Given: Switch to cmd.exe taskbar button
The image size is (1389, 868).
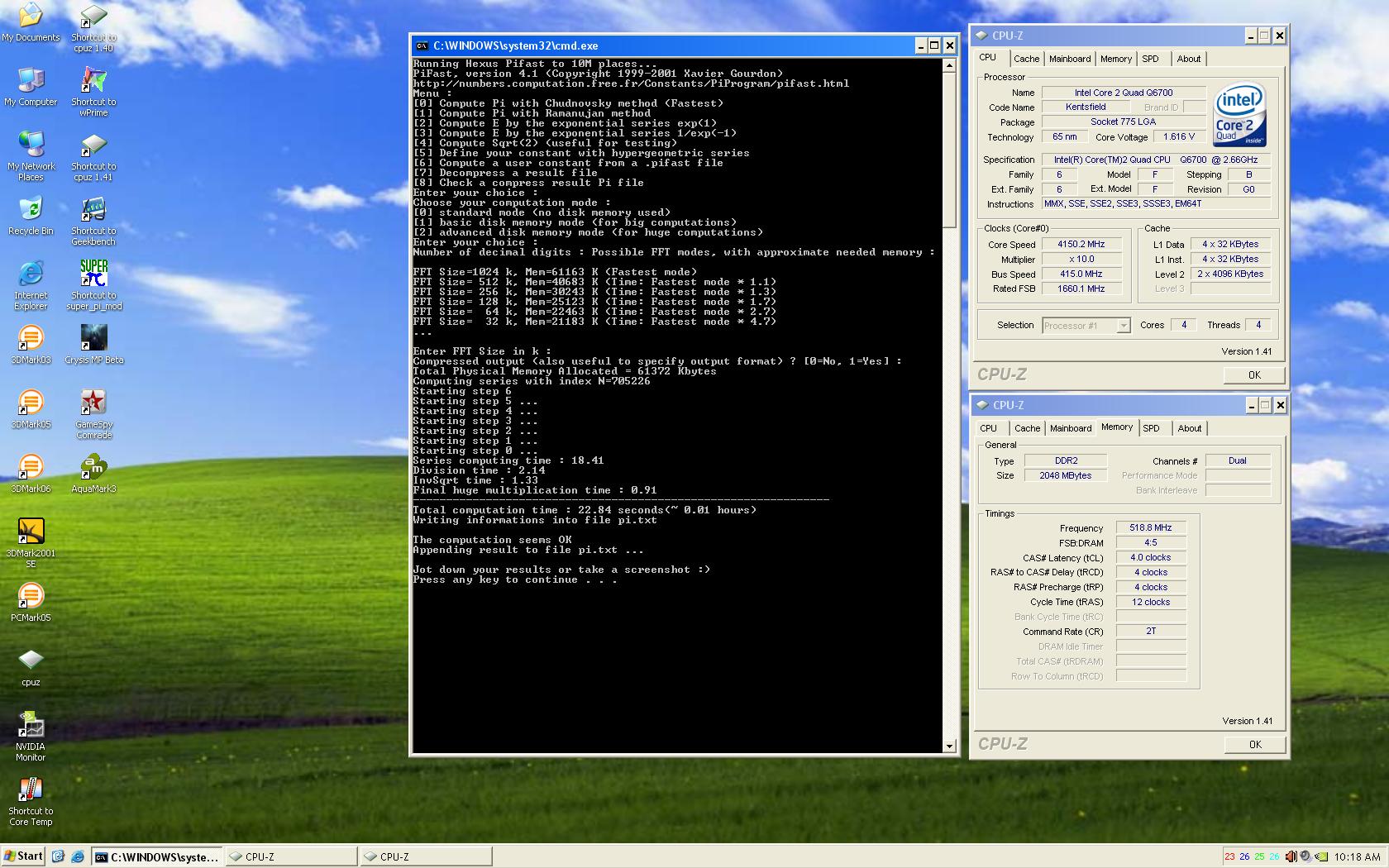Looking at the screenshot, I should 156,856.
